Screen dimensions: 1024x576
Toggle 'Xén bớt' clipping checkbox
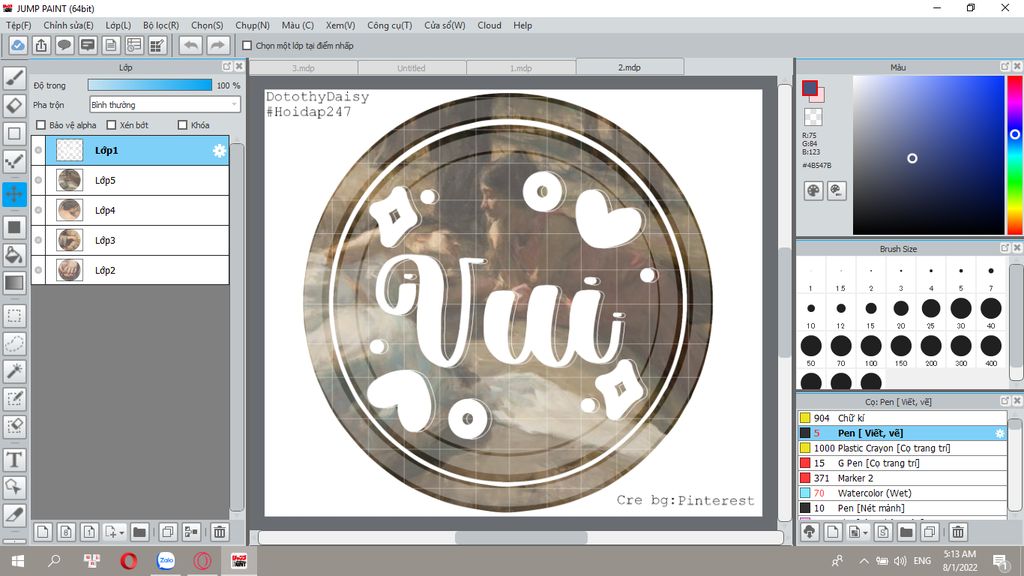pos(111,125)
